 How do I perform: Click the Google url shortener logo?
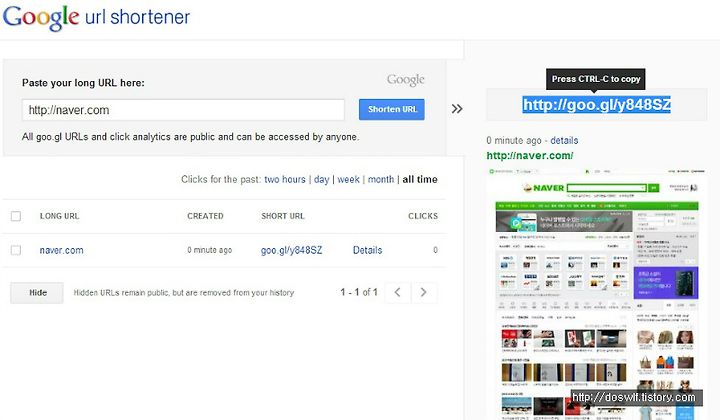[96, 17]
